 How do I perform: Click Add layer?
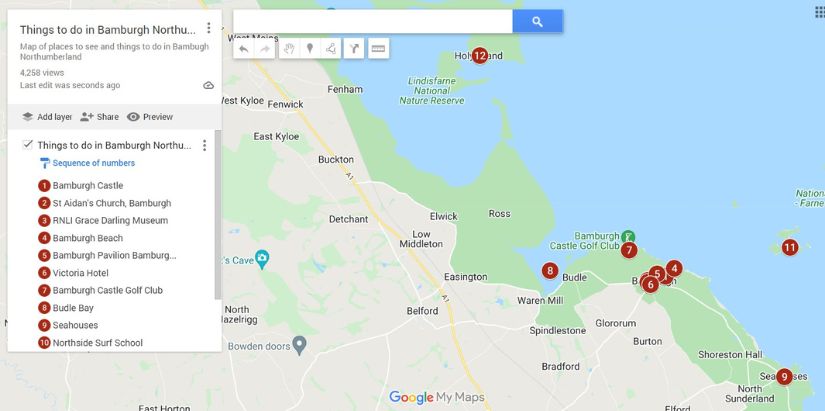[47, 117]
